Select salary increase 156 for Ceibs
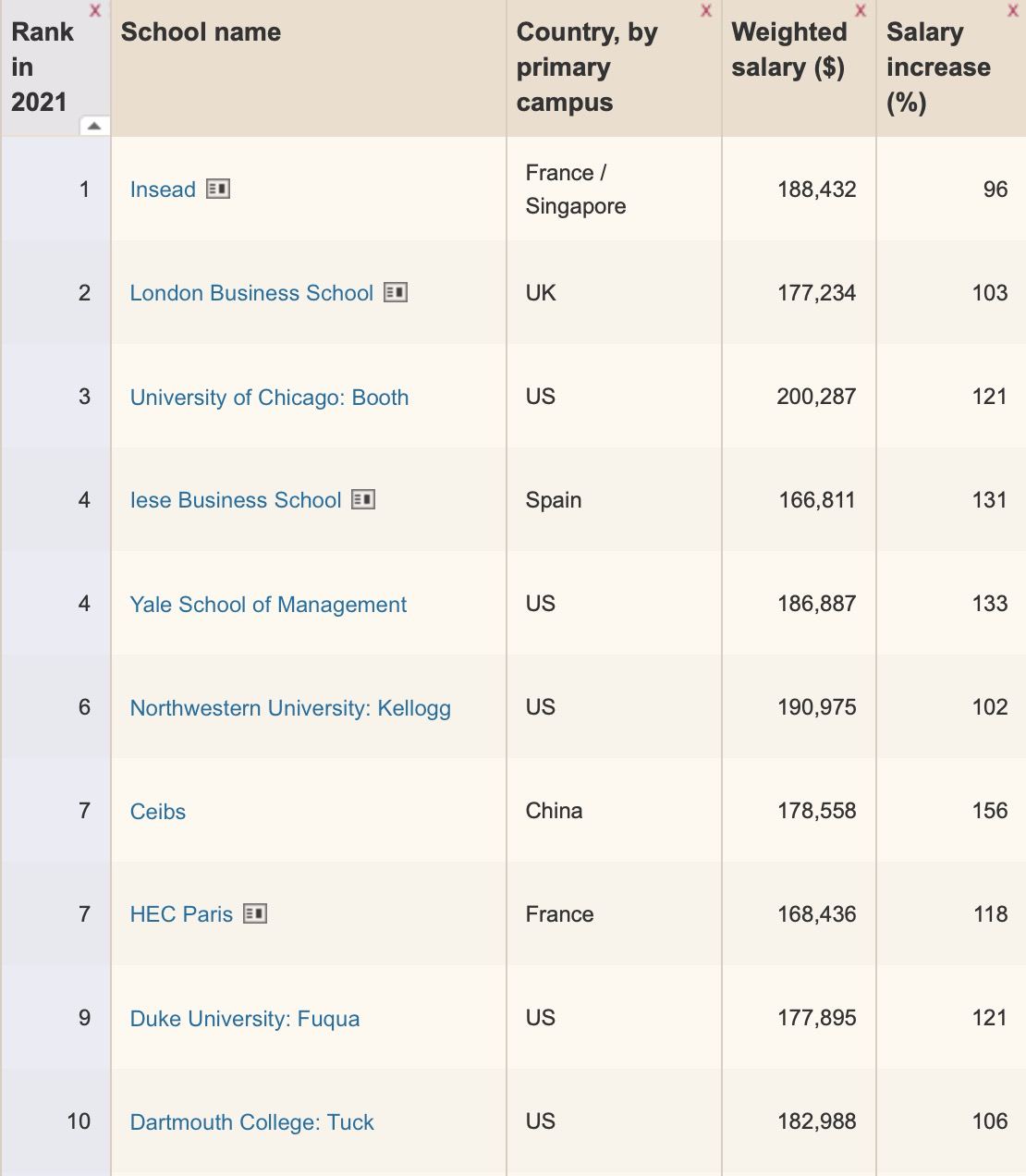 click(x=990, y=811)
